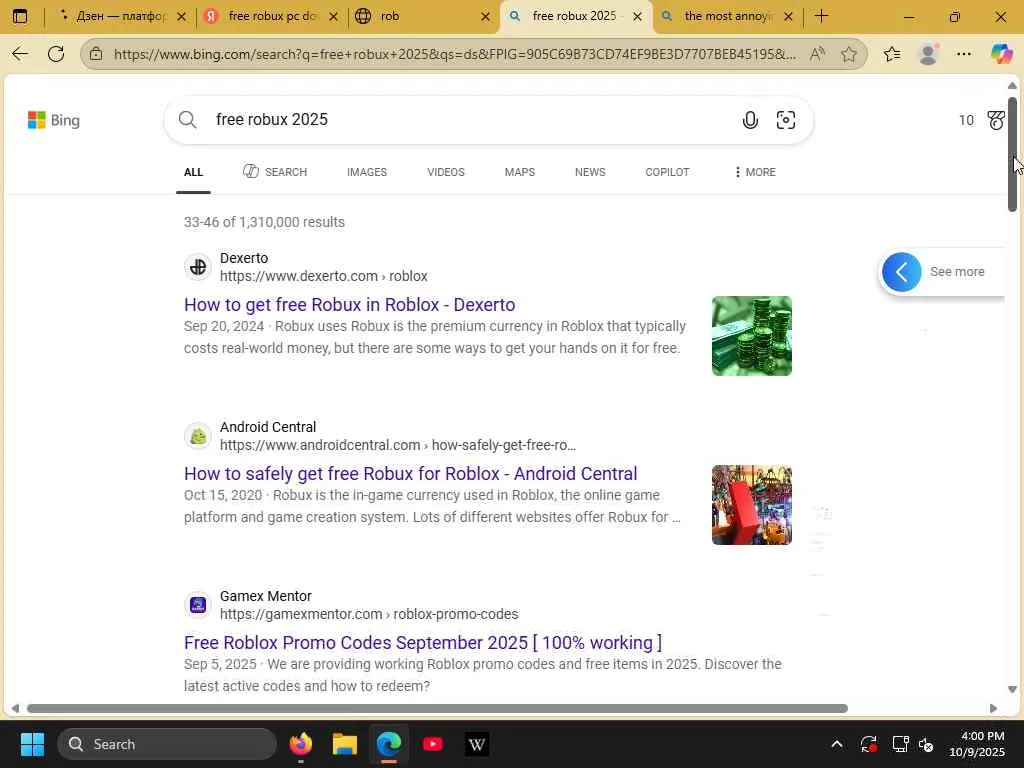Click the browser address bar URL
This screenshot has width=1024, height=768.
point(455,54)
